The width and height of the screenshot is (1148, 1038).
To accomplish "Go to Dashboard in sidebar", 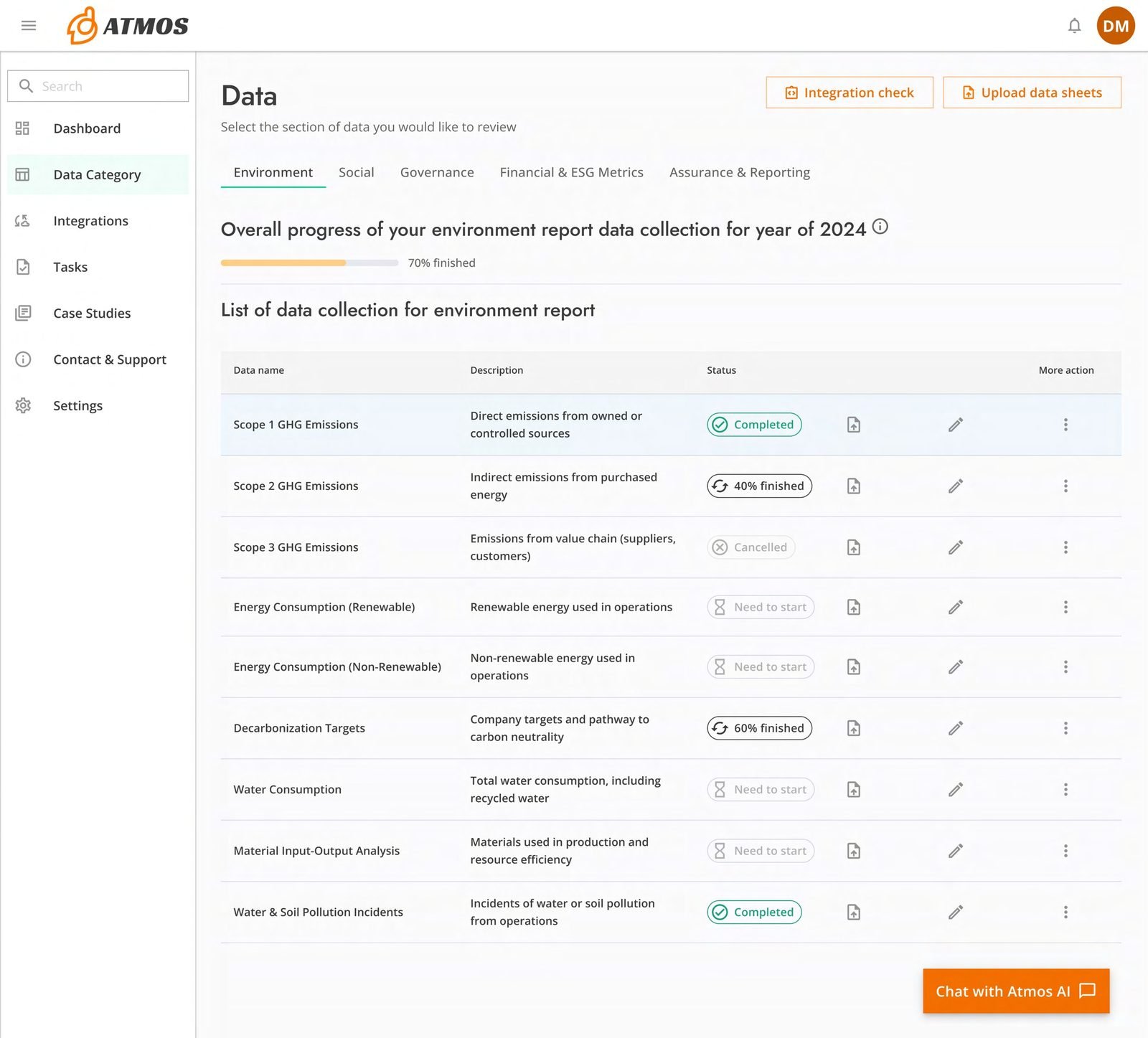I will tap(98, 128).
